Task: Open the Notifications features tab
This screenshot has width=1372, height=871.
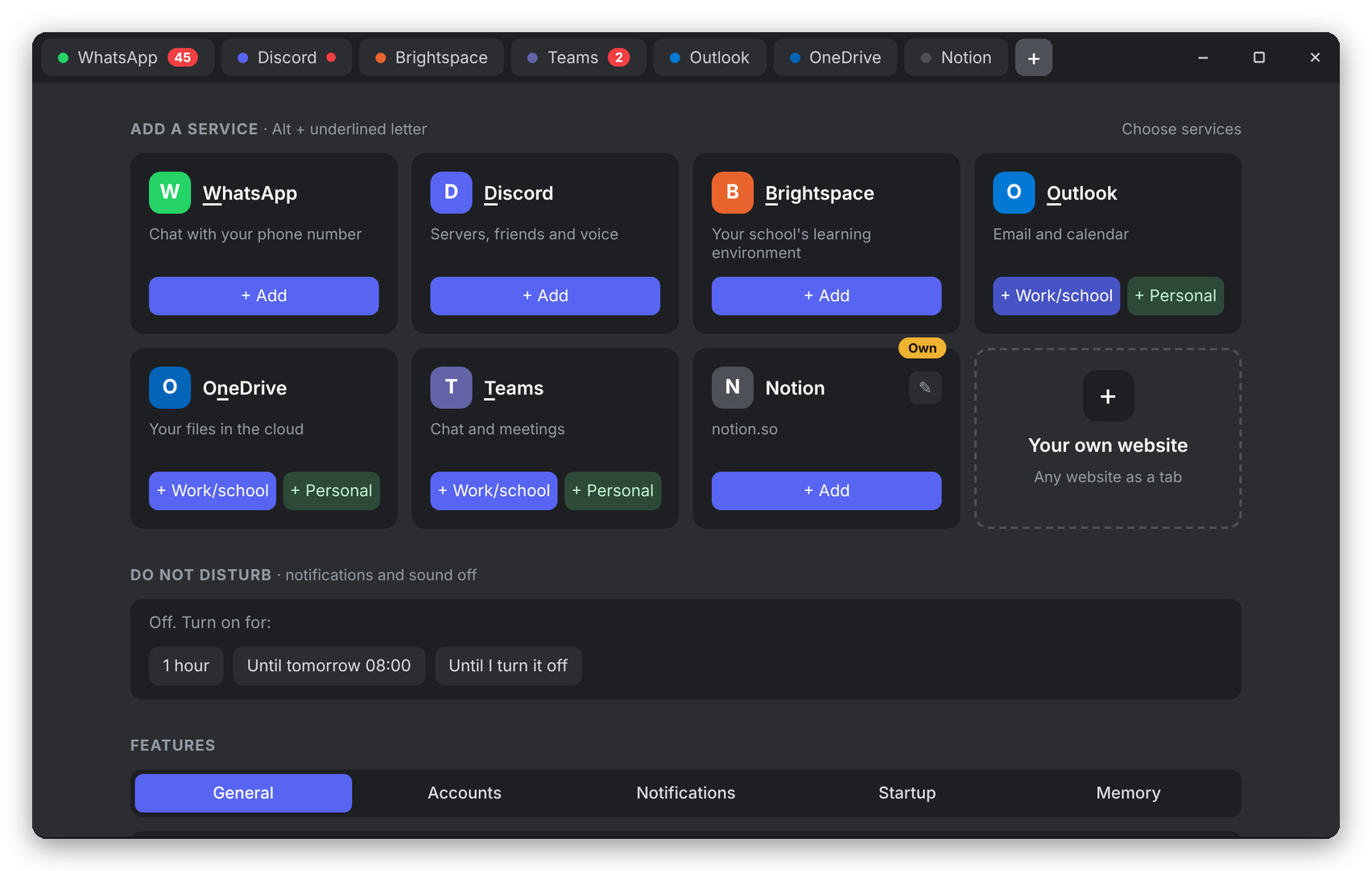Action: click(x=686, y=793)
